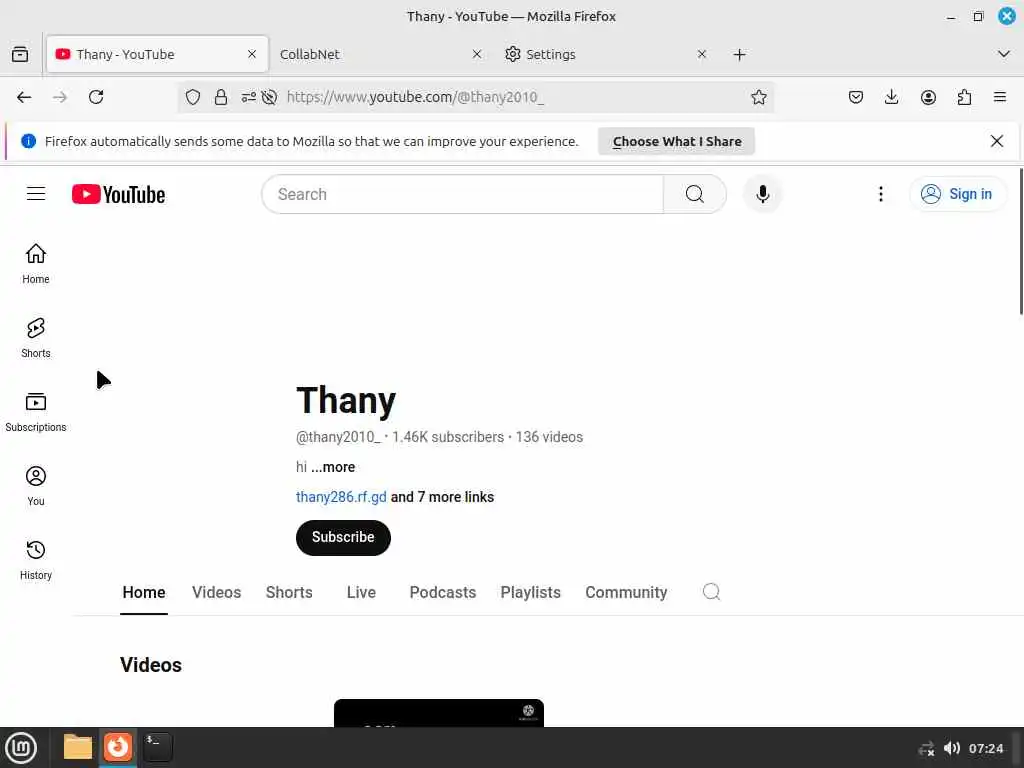Open Firefox account icon
The width and height of the screenshot is (1024, 768).
point(928,97)
